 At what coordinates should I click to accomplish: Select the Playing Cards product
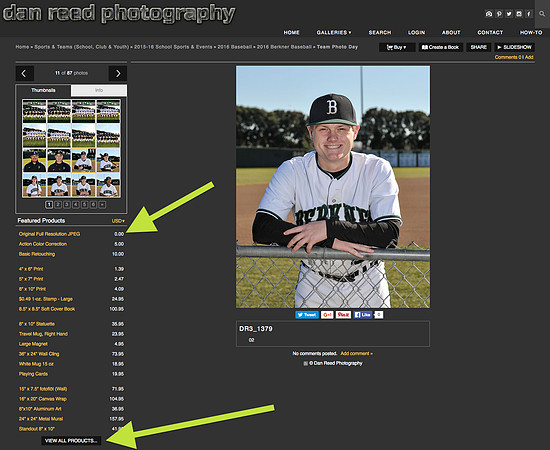33,374
